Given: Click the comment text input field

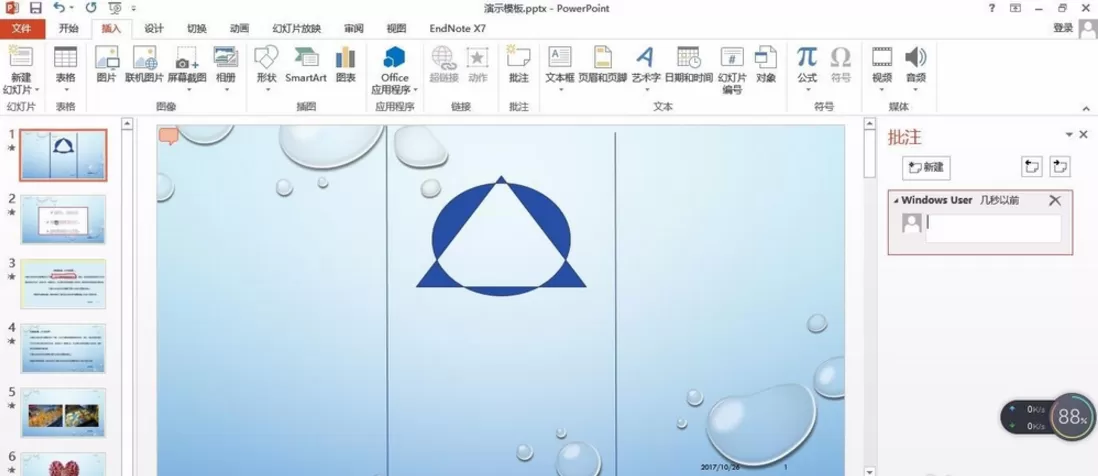Looking at the screenshot, I should point(993,228).
